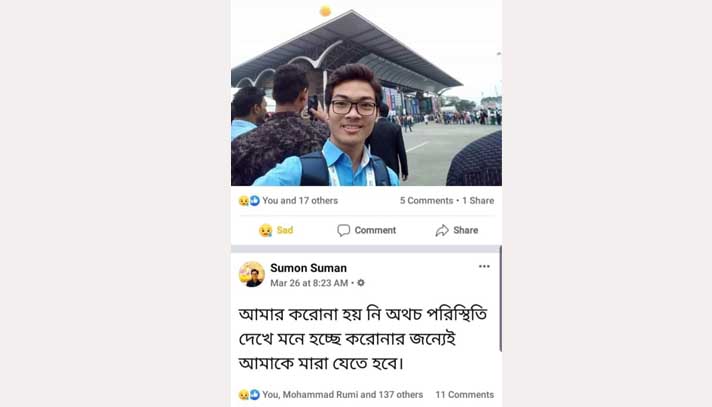Image resolution: width=712 pixels, height=407 pixels.
Task: Open Sumon Suman's profile picture
Action: pos(252,274)
